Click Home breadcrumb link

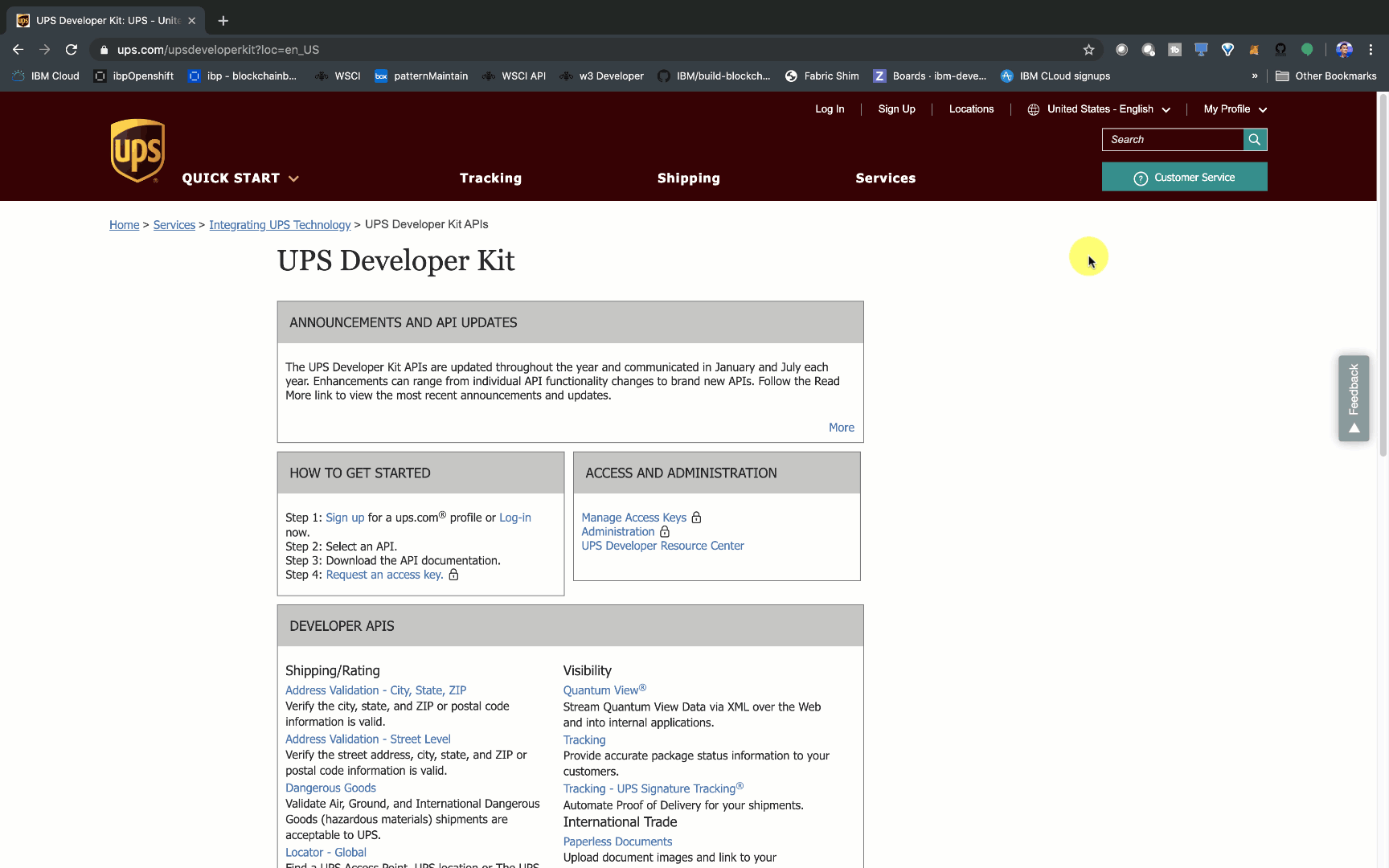pyautogui.click(x=125, y=225)
